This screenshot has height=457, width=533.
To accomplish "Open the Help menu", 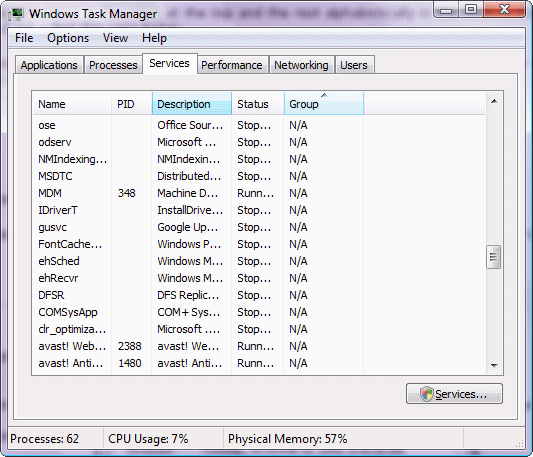I will click(154, 38).
